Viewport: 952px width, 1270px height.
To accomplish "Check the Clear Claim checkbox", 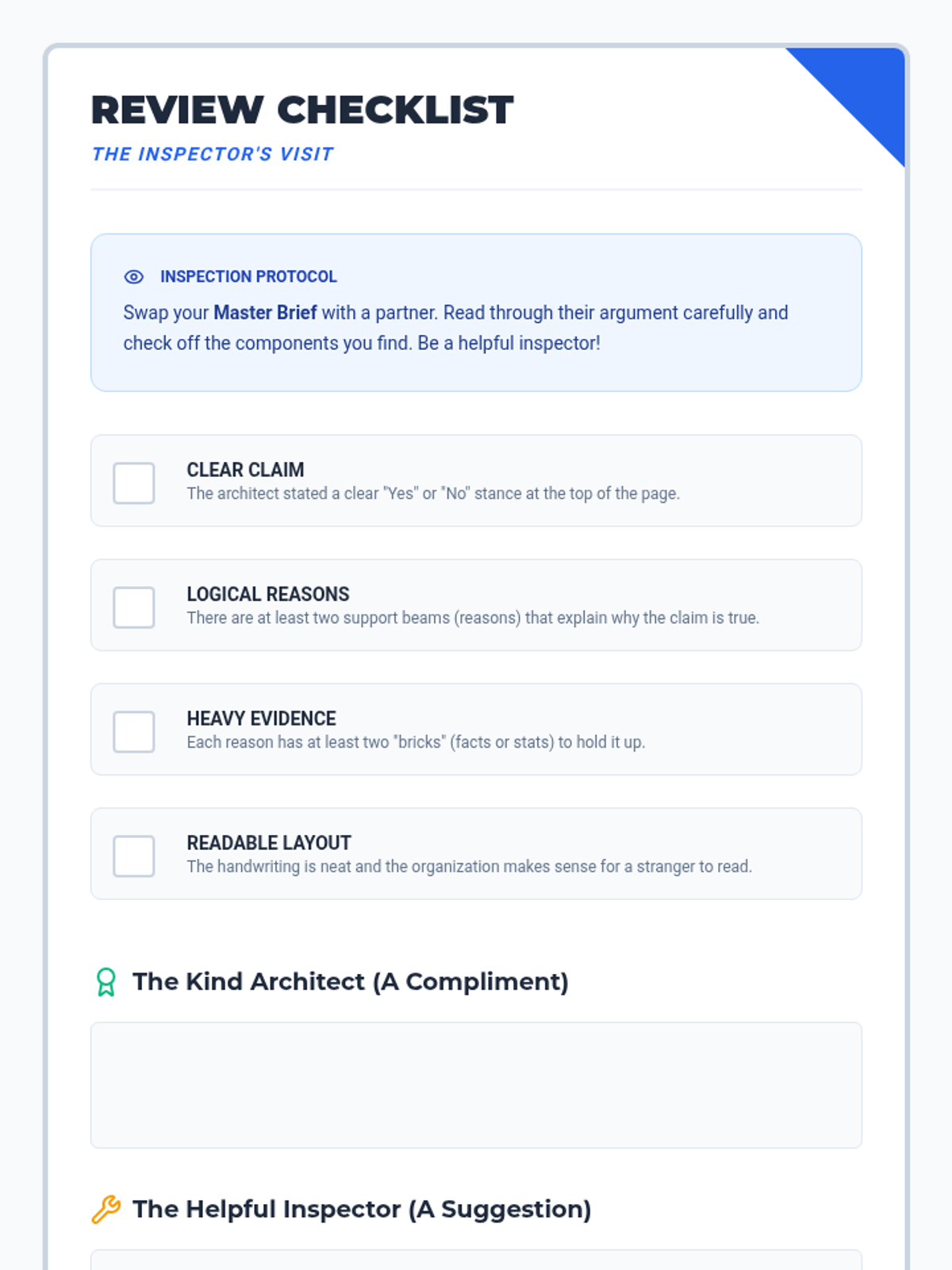I will (134, 483).
